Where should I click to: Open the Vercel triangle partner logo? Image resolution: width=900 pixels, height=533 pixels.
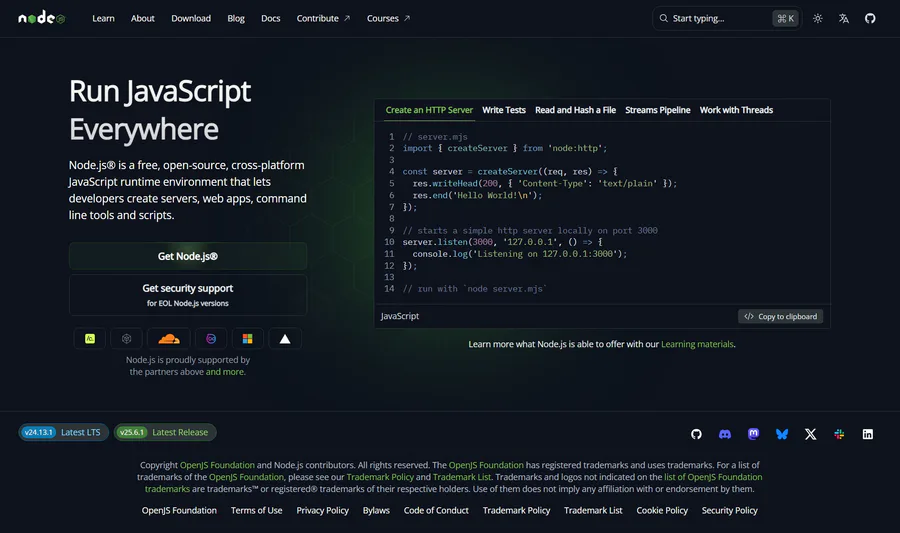(x=285, y=339)
